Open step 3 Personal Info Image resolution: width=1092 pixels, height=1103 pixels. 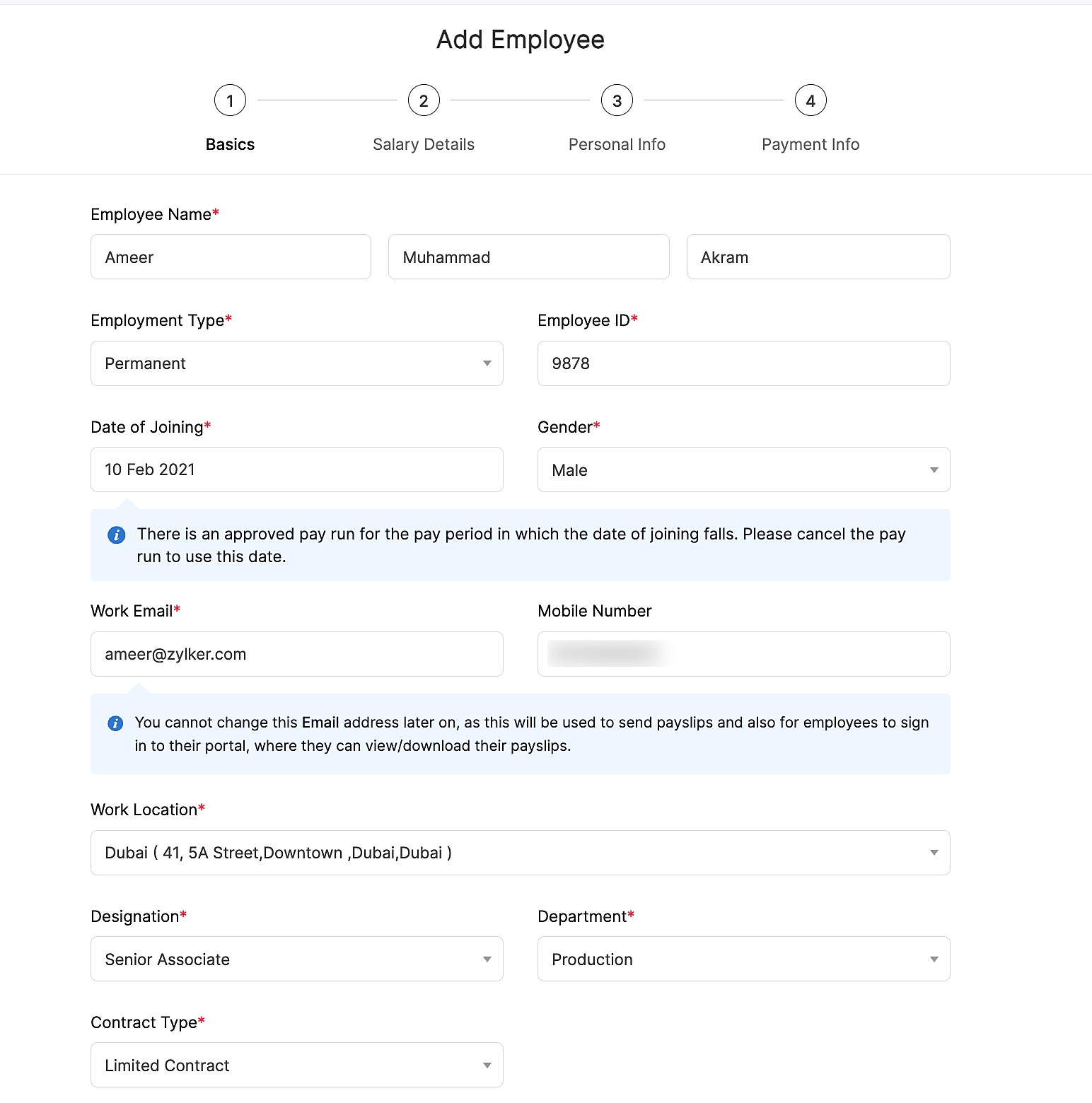click(x=617, y=100)
